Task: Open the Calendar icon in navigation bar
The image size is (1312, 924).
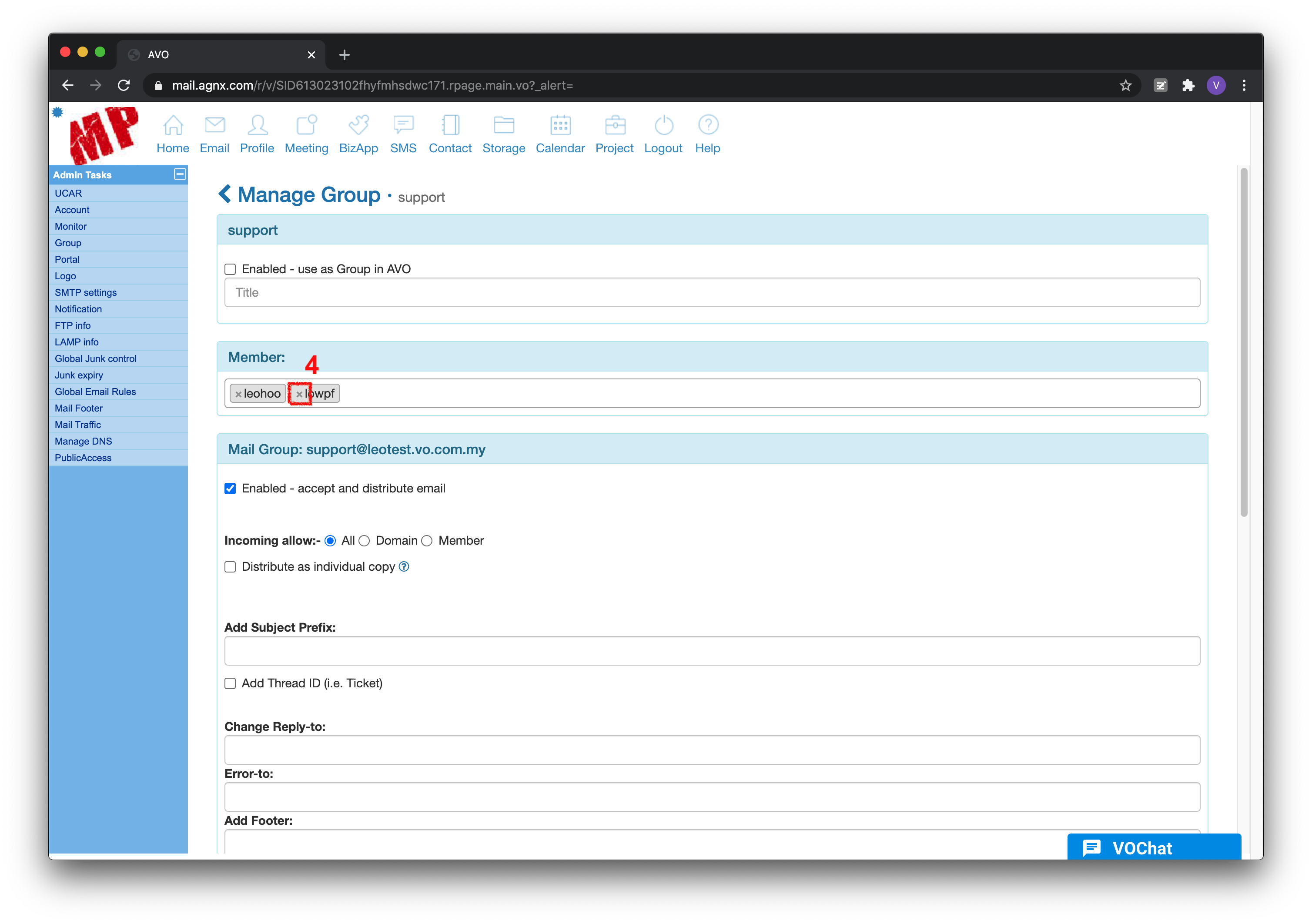Action: tap(560, 125)
